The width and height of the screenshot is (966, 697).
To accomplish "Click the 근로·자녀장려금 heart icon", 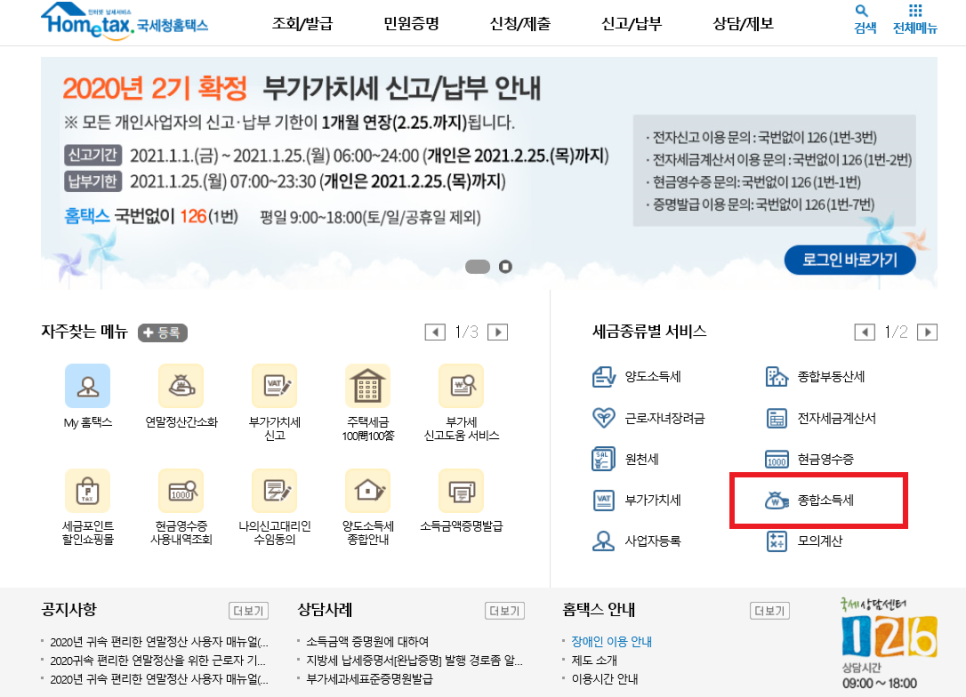I will 603,418.
